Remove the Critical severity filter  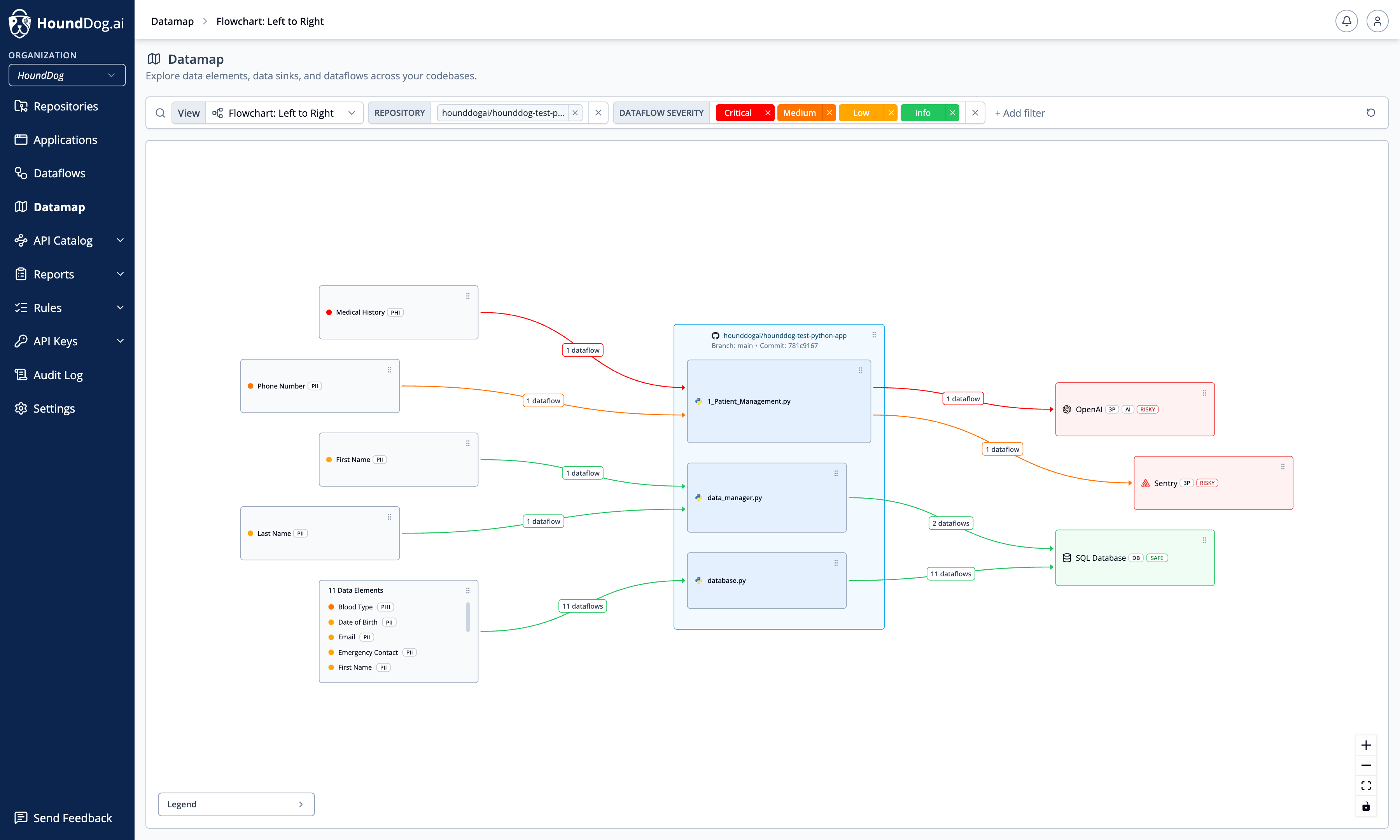pos(767,113)
